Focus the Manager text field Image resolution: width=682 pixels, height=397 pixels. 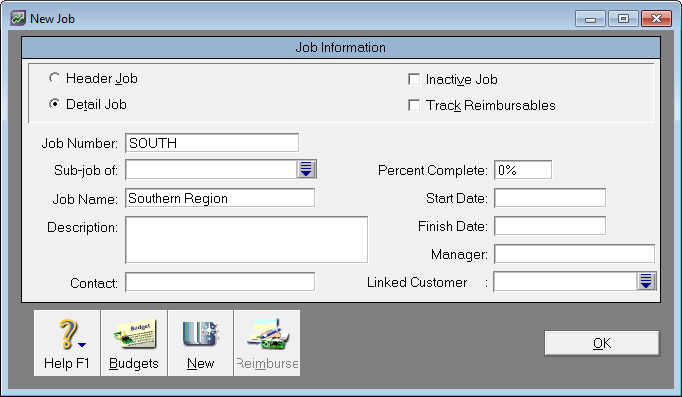coord(575,254)
